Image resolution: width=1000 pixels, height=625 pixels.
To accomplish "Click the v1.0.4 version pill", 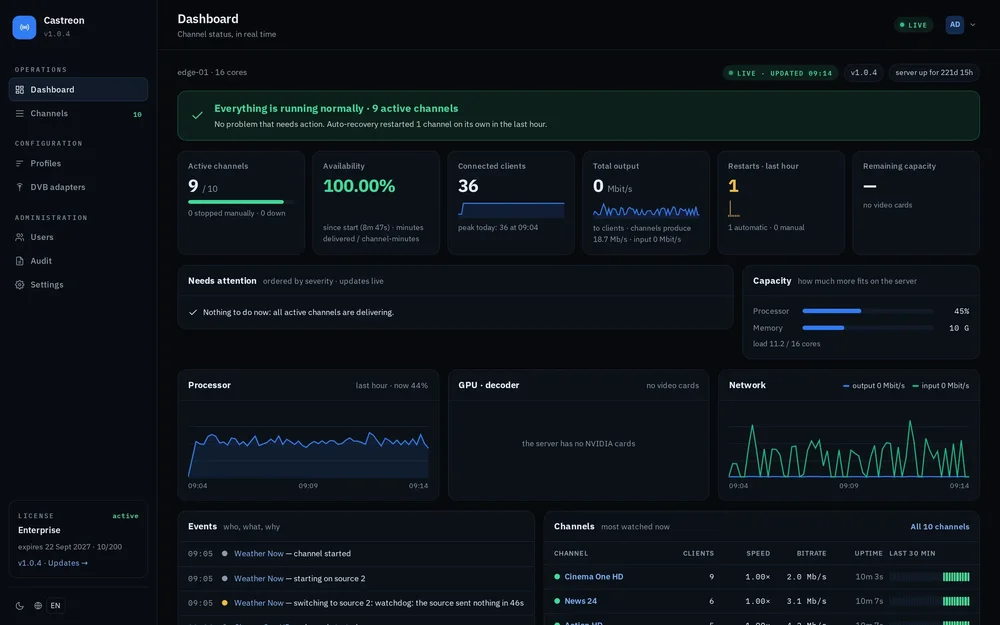I will pos(864,73).
